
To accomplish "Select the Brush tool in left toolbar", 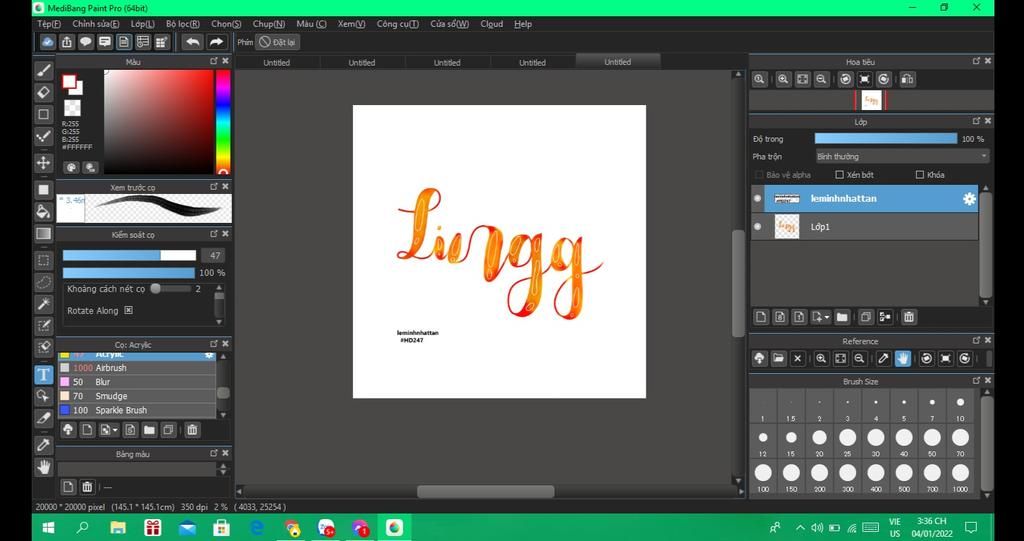I will [x=44, y=70].
